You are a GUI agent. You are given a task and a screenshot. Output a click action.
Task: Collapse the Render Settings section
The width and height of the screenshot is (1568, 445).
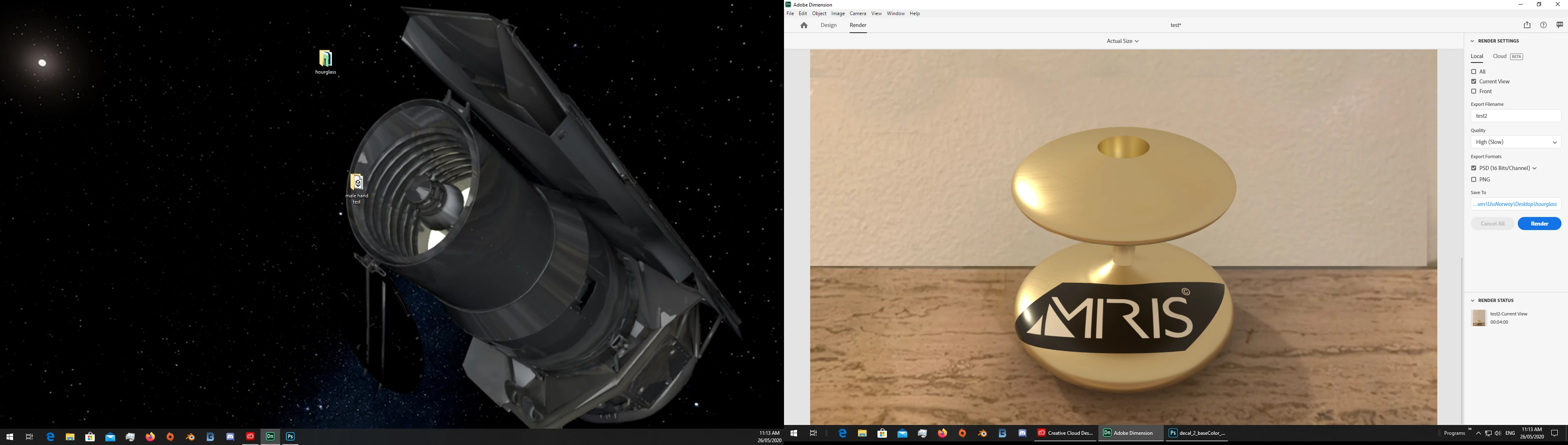tap(1472, 41)
